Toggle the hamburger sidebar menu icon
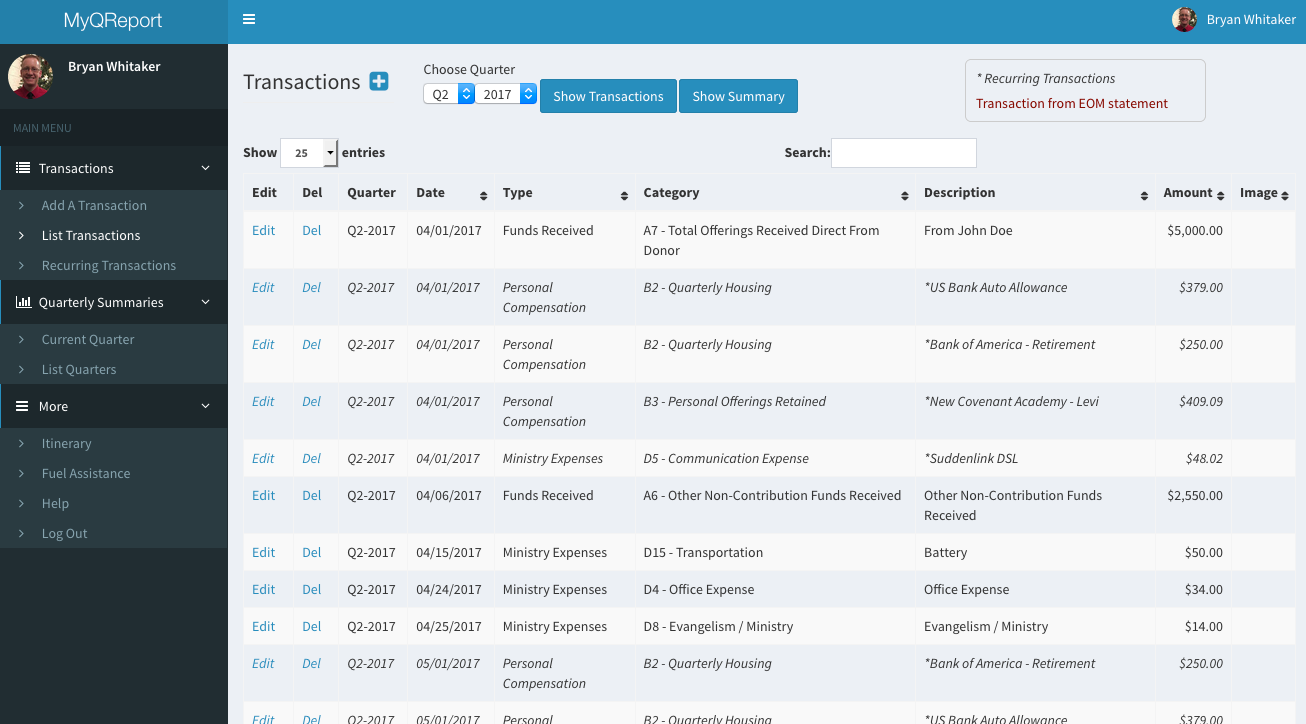 pos(249,19)
